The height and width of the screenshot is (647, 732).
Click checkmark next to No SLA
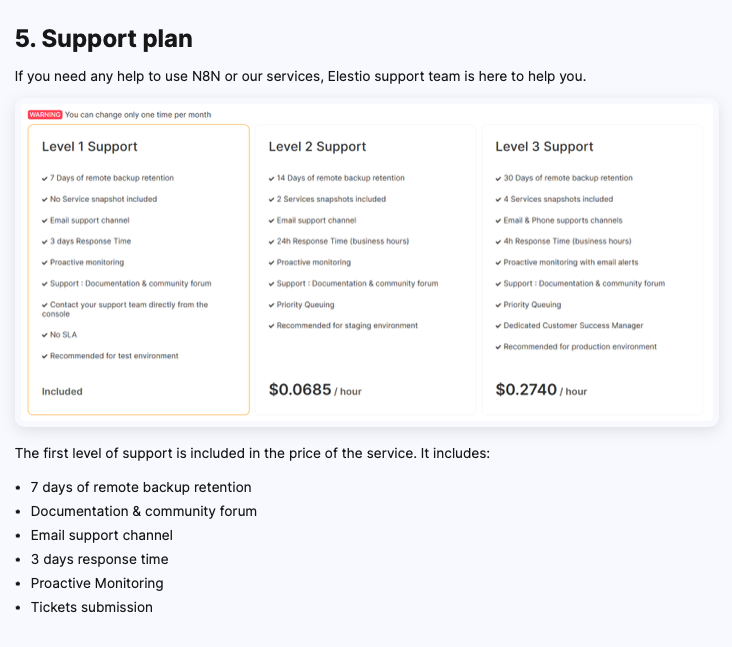click(45, 335)
